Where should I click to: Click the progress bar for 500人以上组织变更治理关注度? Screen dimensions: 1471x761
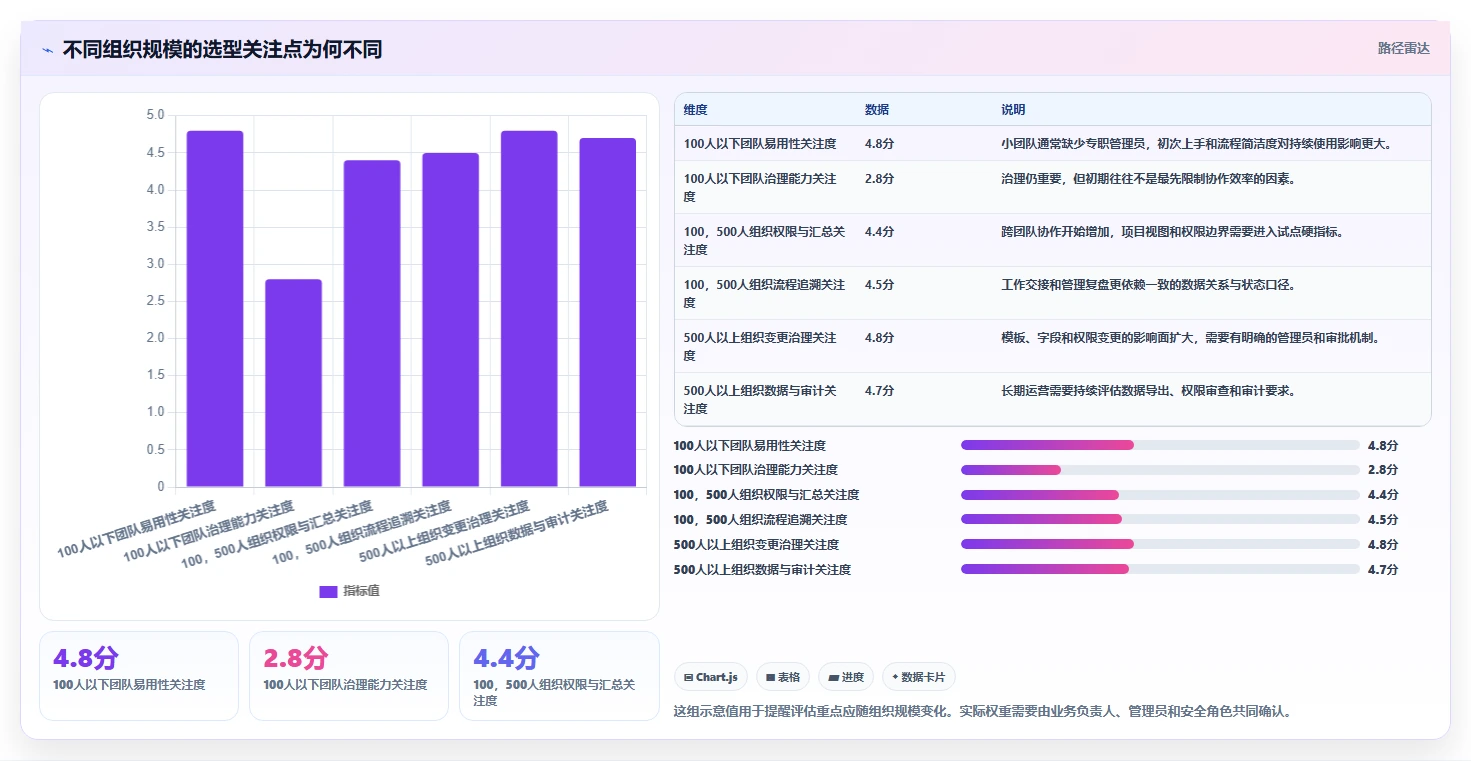pyautogui.click(x=1160, y=544)
